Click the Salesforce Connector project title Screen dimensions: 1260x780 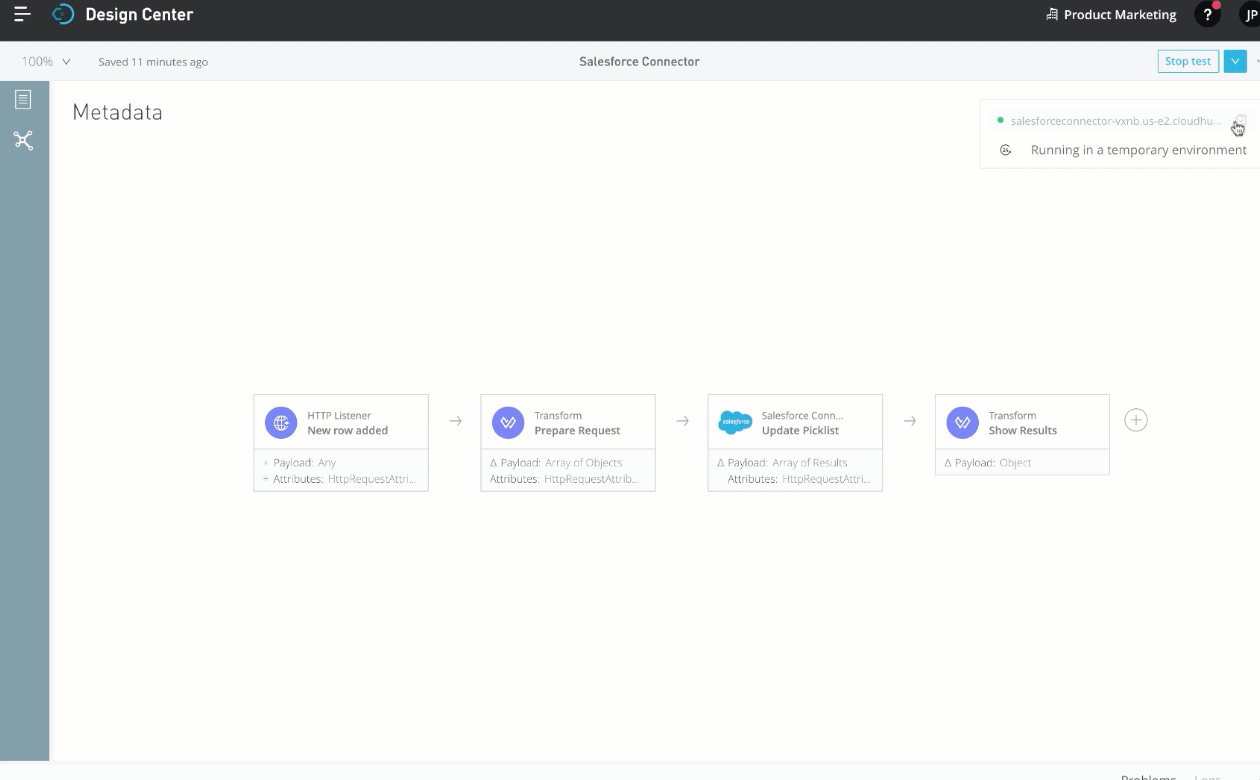coord(639,61)
